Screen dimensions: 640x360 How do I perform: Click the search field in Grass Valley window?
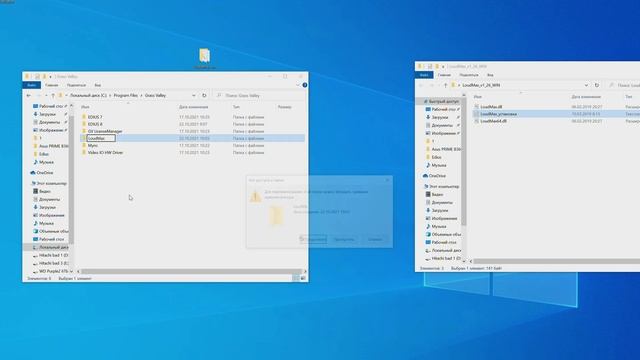point(260,96)
